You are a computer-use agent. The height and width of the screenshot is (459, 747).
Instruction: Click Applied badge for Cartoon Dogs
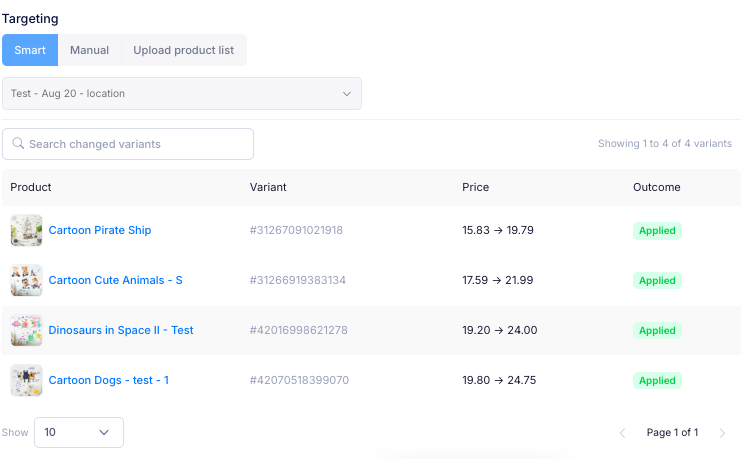coord(657,381)
